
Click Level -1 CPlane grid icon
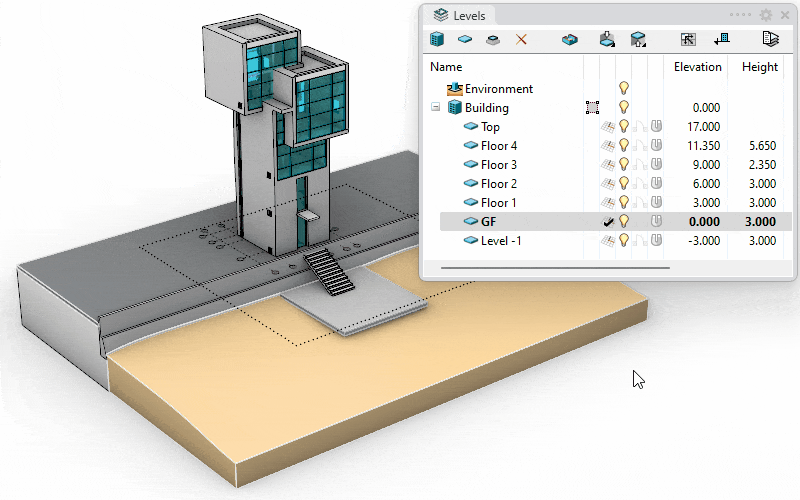pyautogui.click(x=608, y=241)
